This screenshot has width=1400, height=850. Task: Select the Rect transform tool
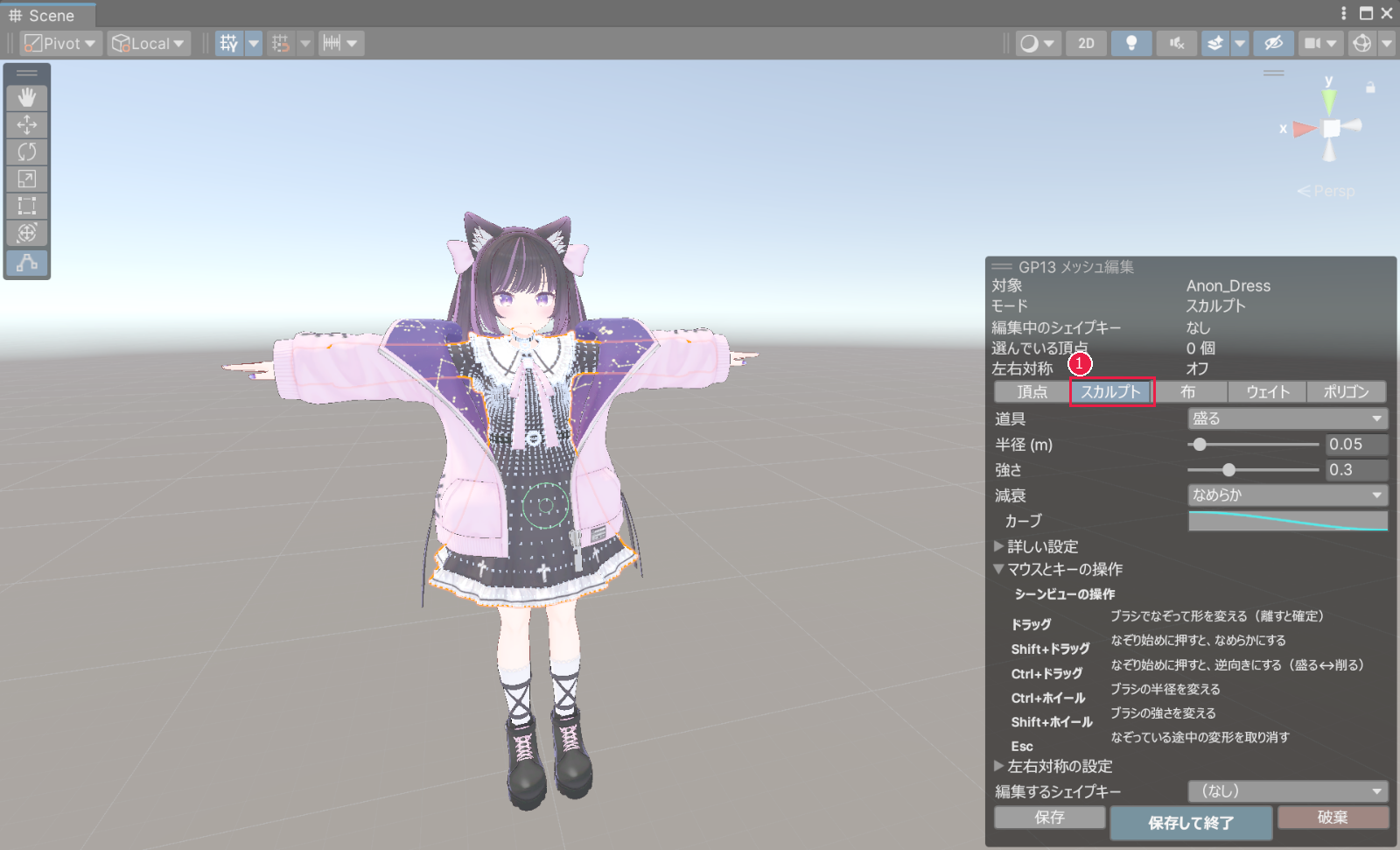tap(27, 206)
